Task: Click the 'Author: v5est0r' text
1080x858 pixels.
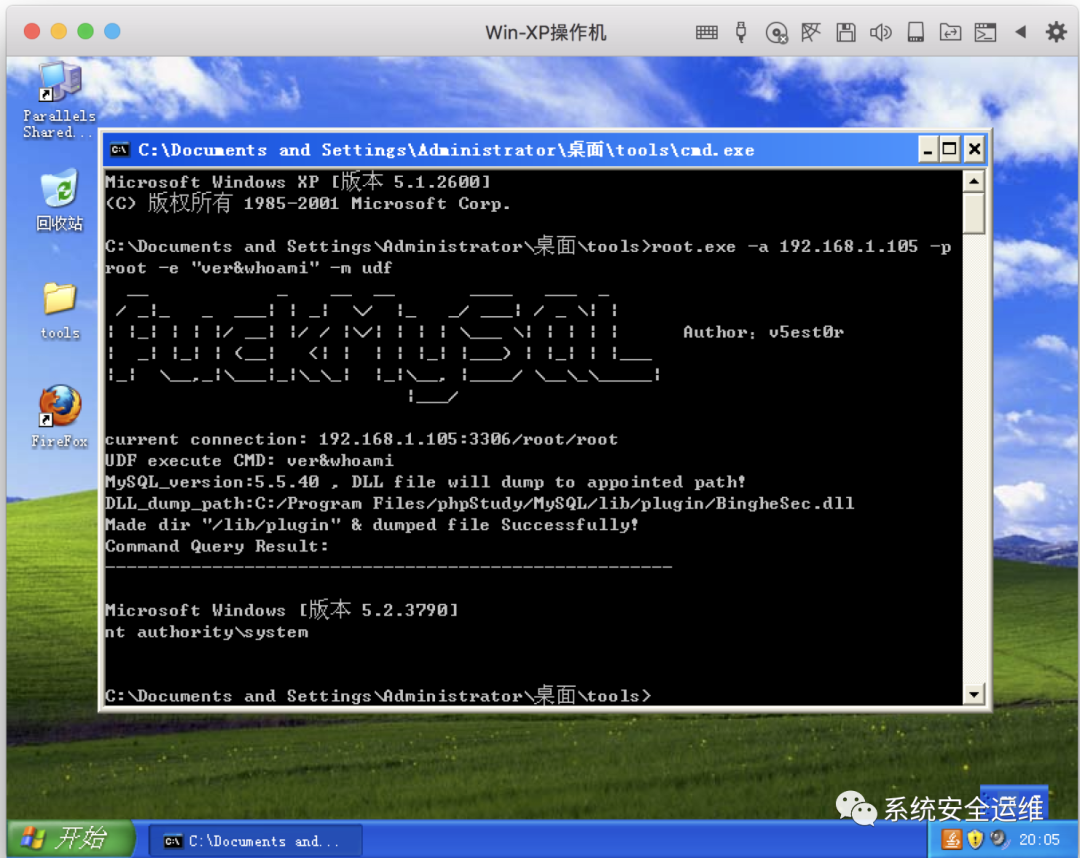Action: pos(763,332)
